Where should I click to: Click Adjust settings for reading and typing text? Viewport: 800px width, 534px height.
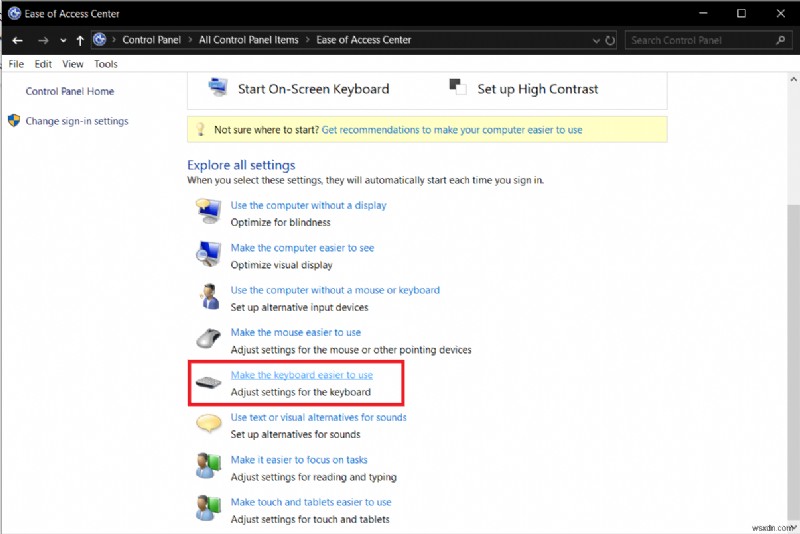(x=313, y=477)
